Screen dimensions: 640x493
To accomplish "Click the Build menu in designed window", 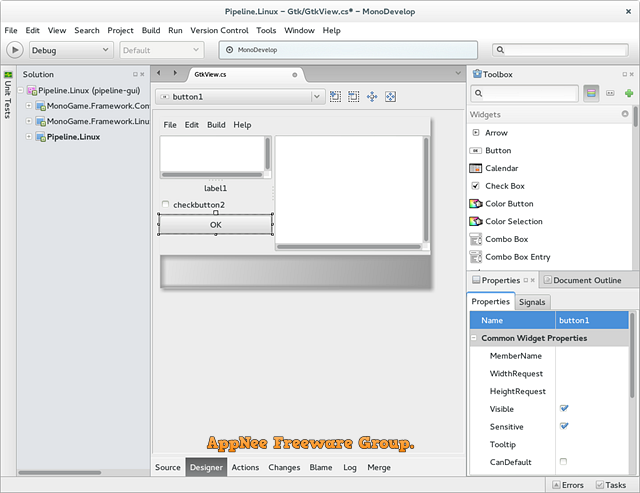I will (x=216, y=125).
